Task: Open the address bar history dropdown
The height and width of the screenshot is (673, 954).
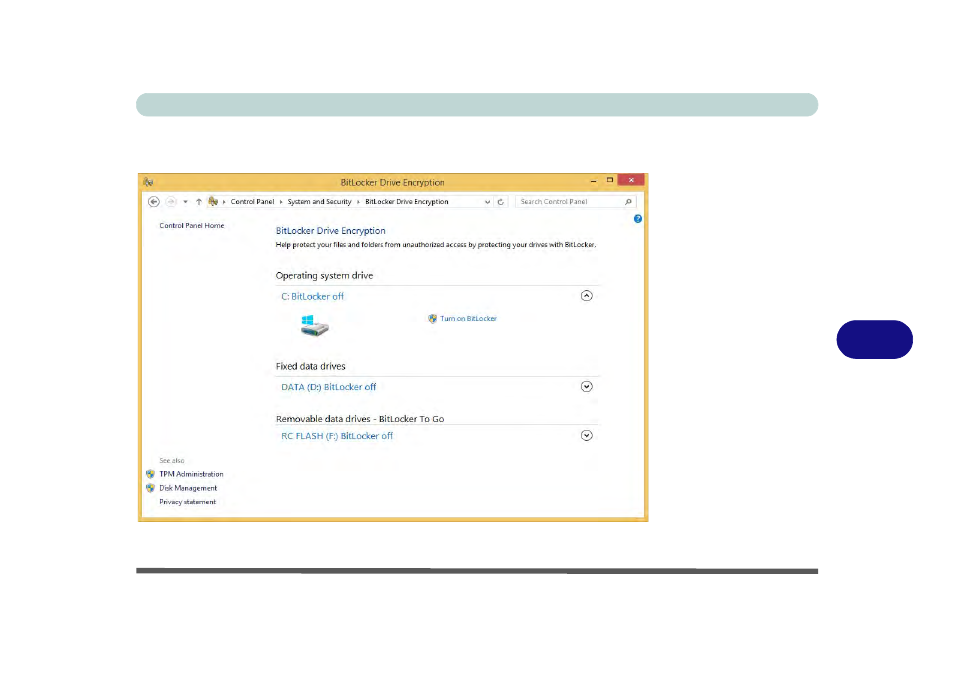Action: (487, 202)
